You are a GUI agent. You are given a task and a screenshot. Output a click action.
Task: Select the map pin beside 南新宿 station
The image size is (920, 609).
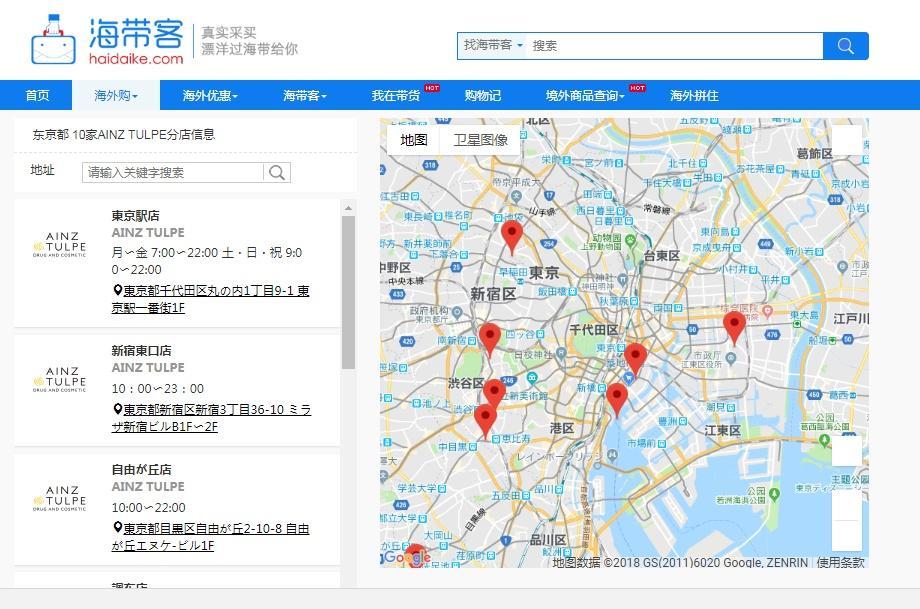click(490, 340)
